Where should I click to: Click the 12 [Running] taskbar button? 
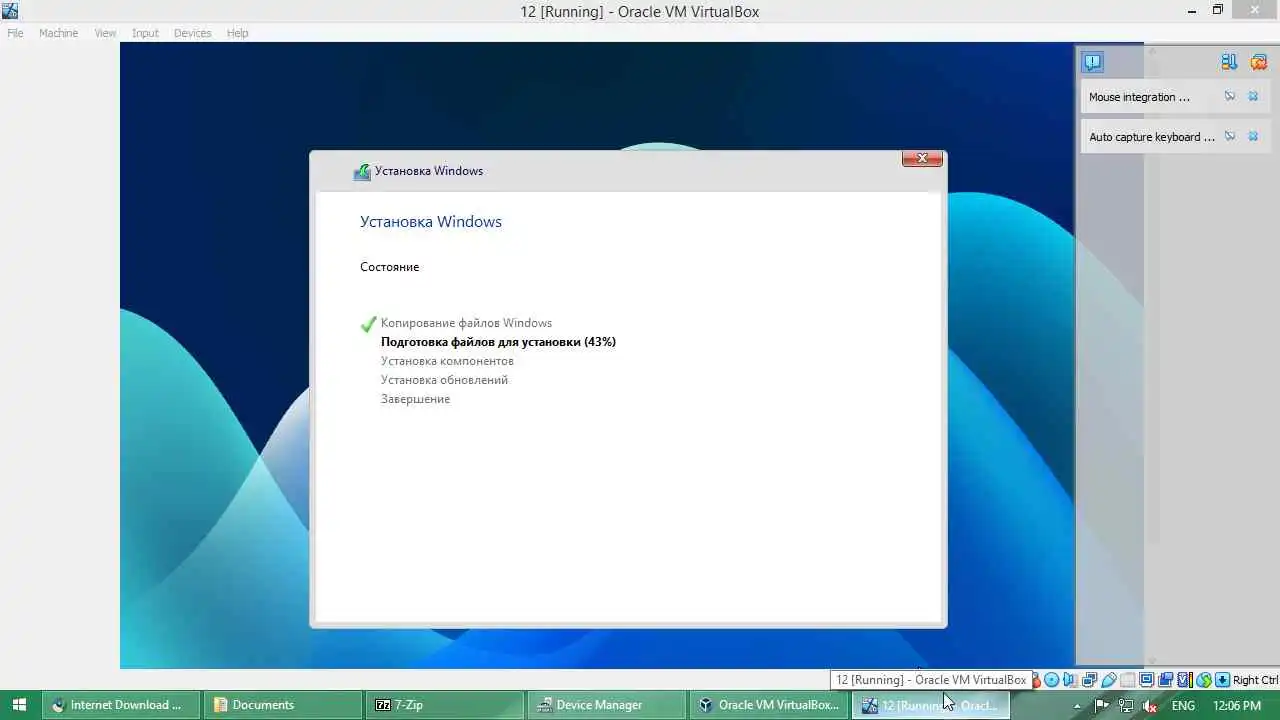pyautogui.click(x=931, y=705)
